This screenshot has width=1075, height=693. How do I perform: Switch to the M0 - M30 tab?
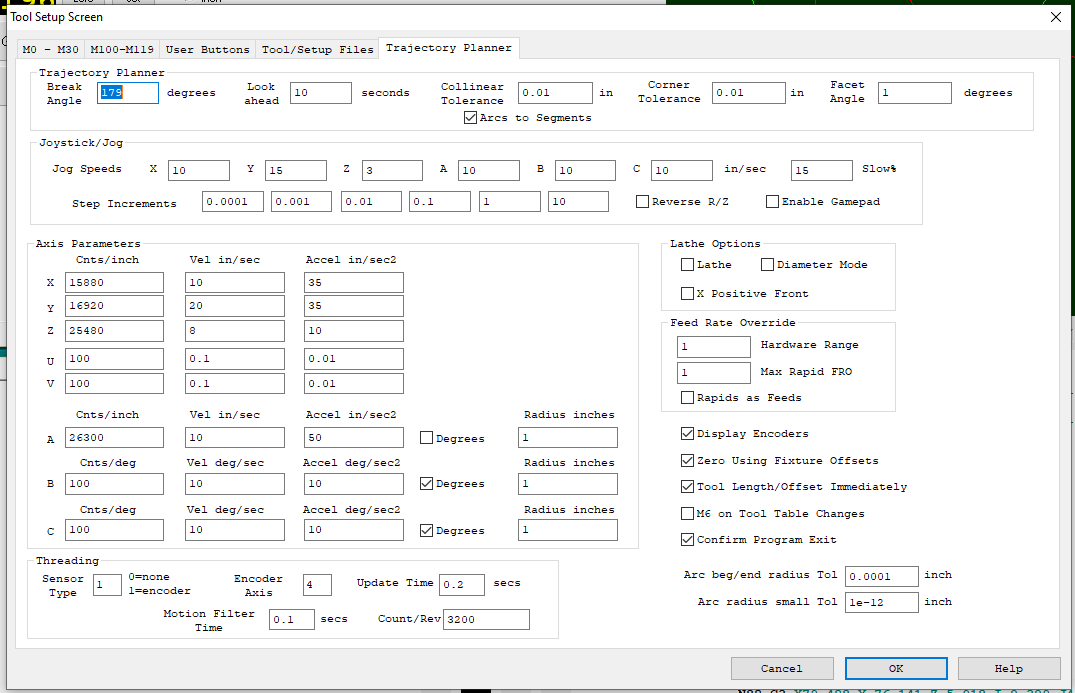(50, 49)
